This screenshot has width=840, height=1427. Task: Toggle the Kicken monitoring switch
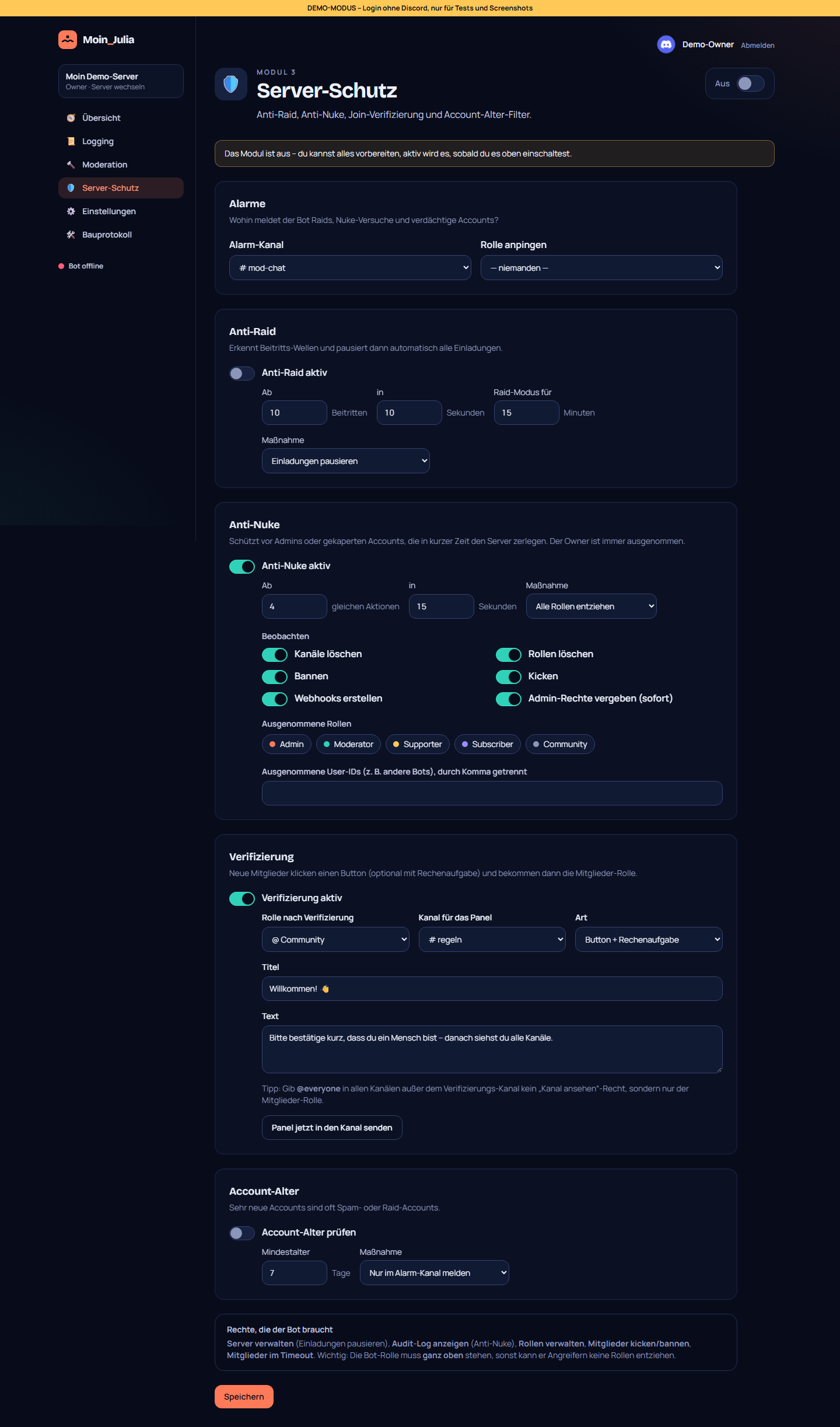[x=509, y=677]
